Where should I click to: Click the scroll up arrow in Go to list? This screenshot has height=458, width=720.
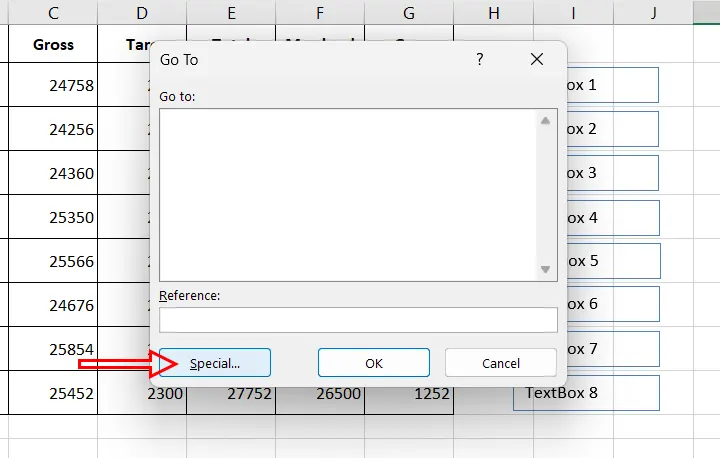tap(545, 121)
